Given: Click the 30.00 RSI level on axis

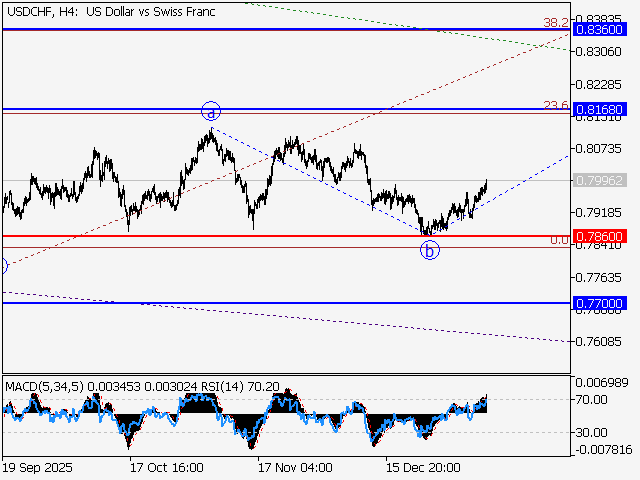Looking at the screenshot, I should point(594,432).
